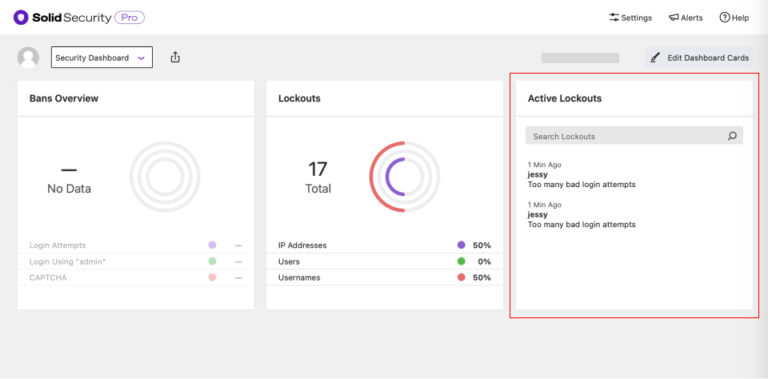Click the pink CAPTCHA color dot

(x=212, y=278)
